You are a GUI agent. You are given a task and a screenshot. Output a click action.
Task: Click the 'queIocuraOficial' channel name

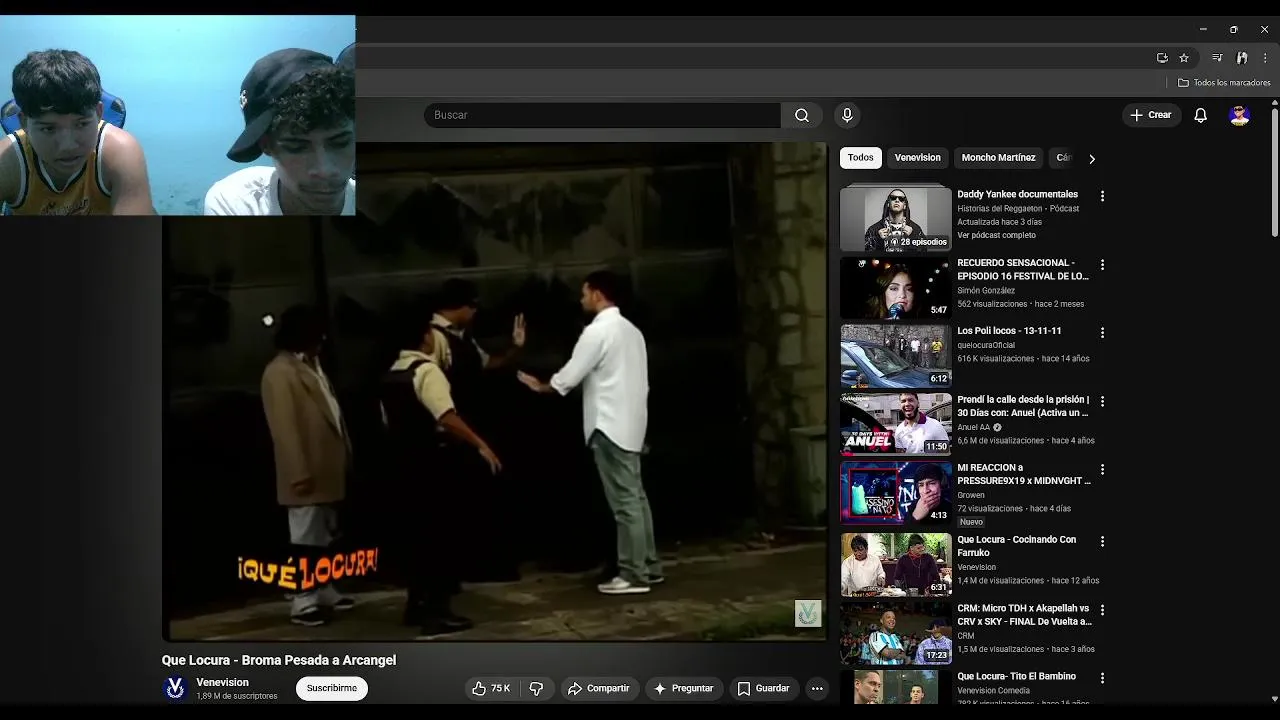pos(986,345)
